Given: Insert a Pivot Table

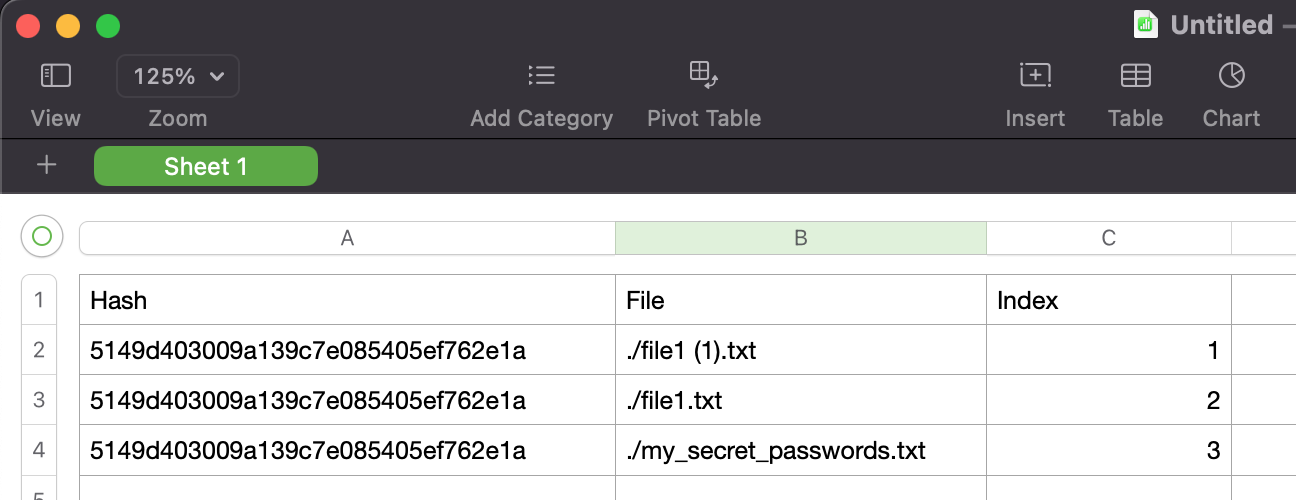Looking at the screenshot, I should pyautogui.click(x=704, y=76).
